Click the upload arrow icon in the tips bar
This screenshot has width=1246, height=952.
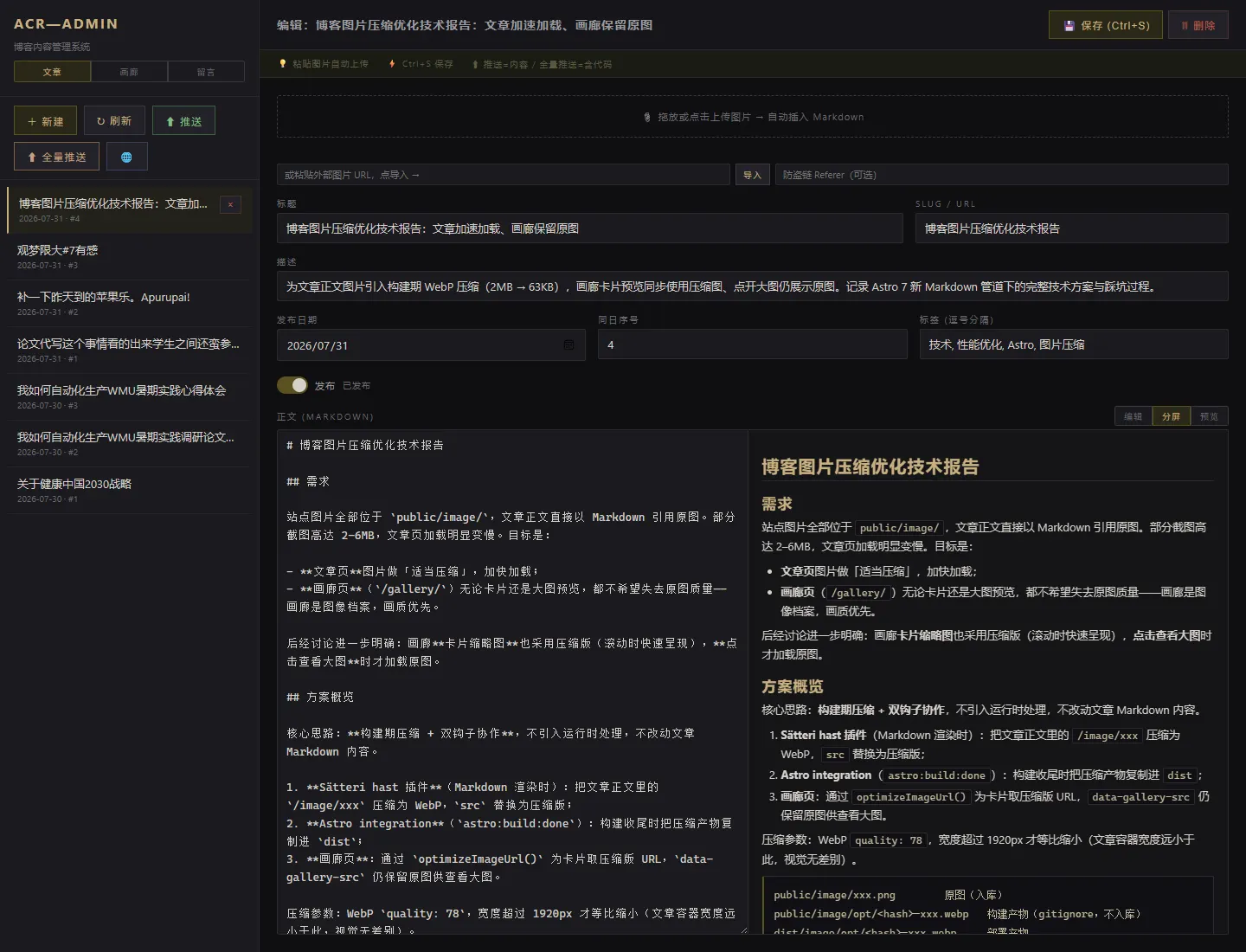[475, 64]
